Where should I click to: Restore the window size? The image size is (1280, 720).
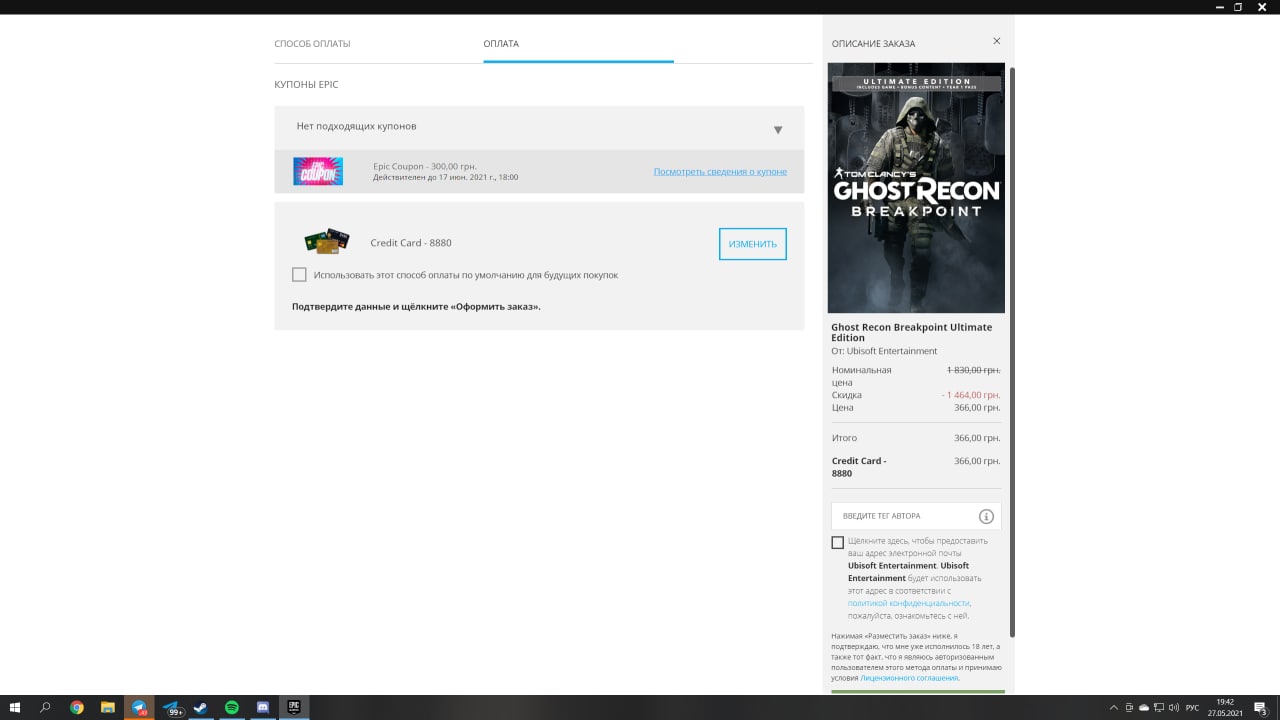(1238, 7)
